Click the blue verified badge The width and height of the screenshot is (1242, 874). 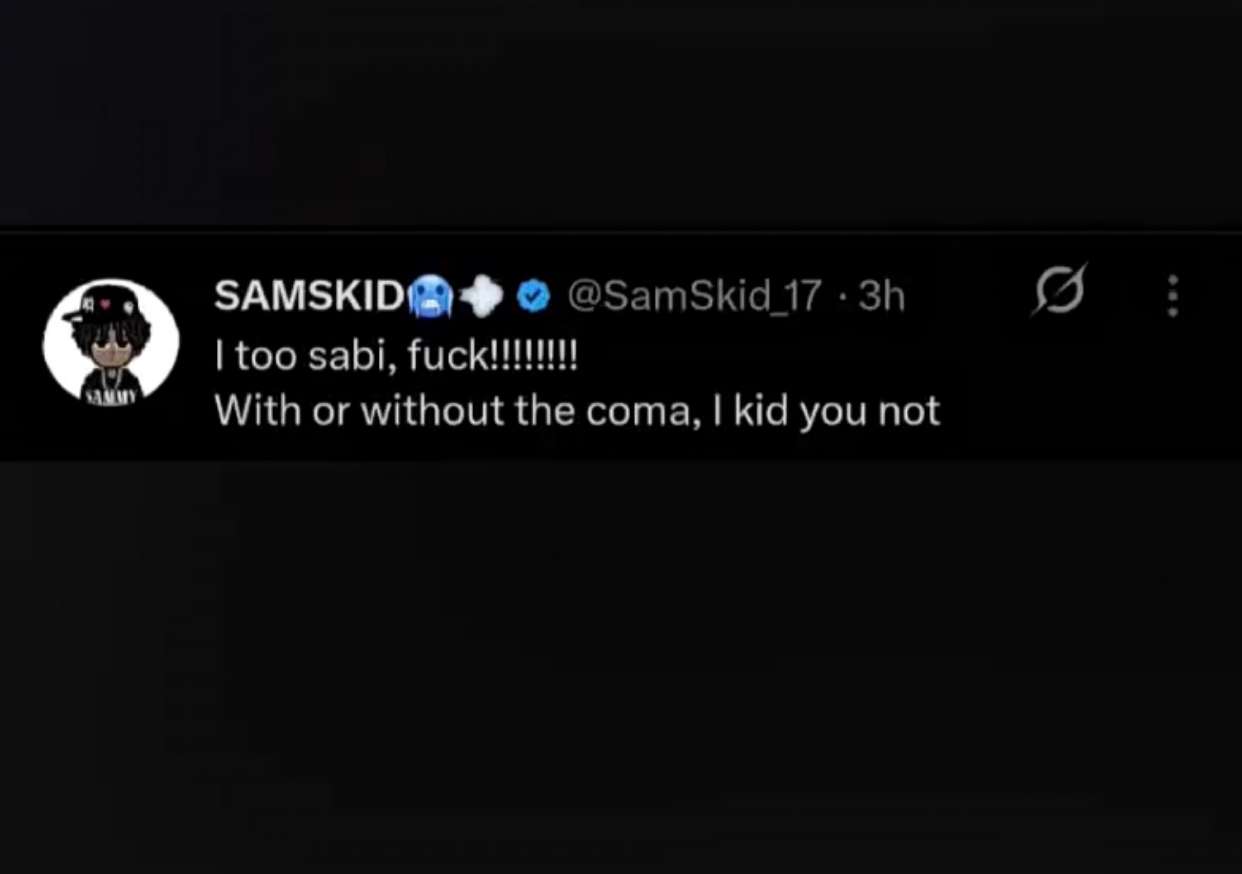tap(535, 296)
